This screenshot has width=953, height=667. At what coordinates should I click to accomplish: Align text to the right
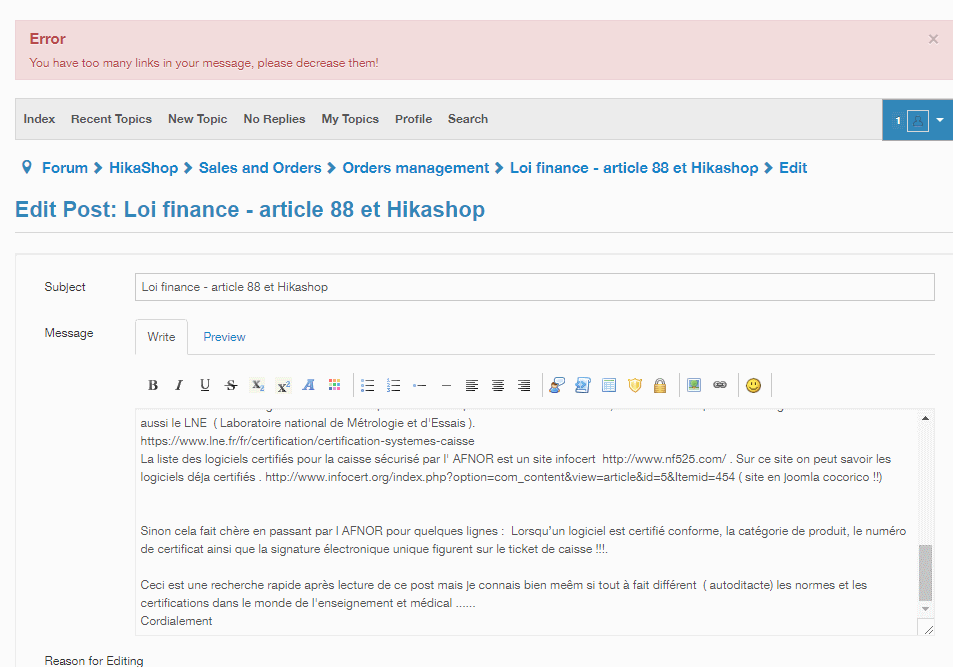pyautogui.click(x=524, y=385)
